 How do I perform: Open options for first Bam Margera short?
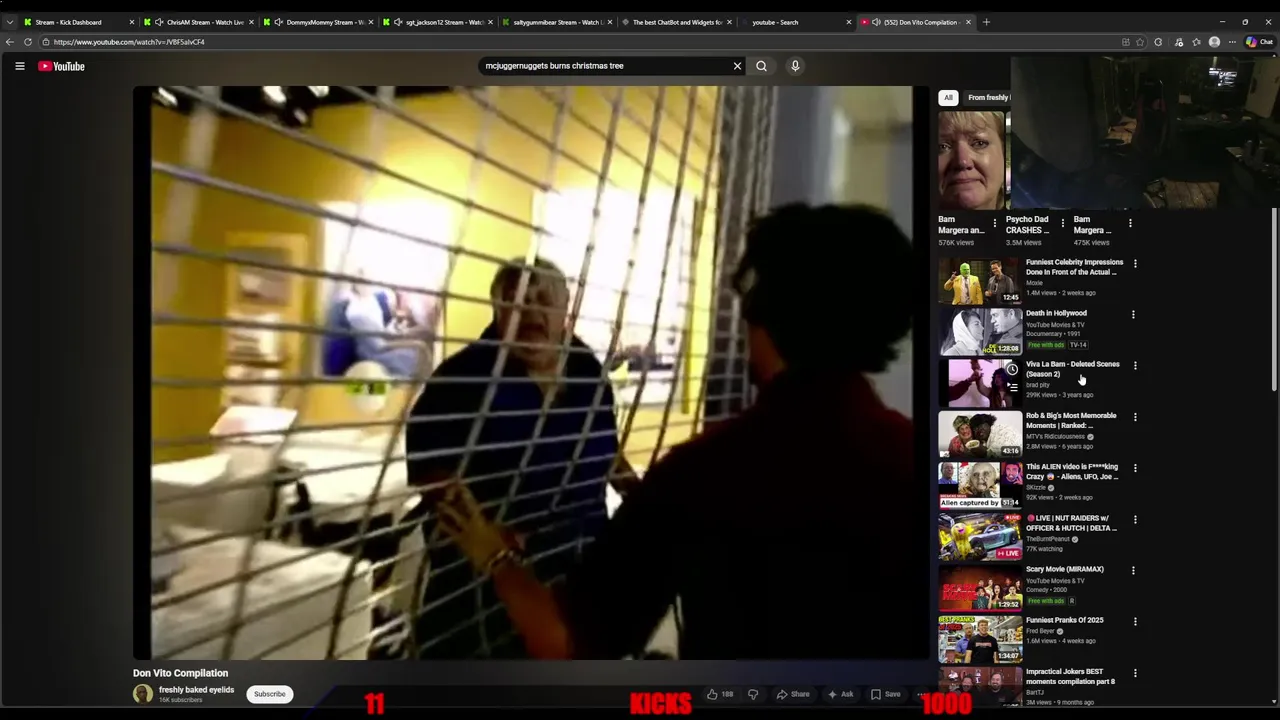(994, 223)
